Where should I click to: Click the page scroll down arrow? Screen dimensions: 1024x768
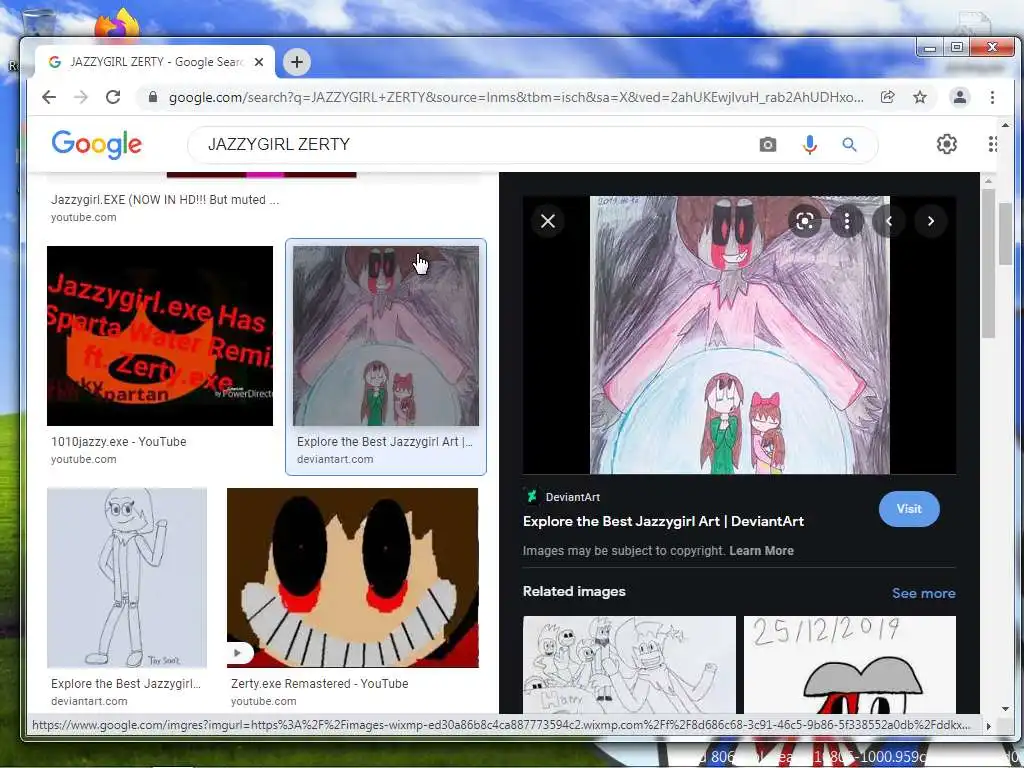pos(1005,709)
